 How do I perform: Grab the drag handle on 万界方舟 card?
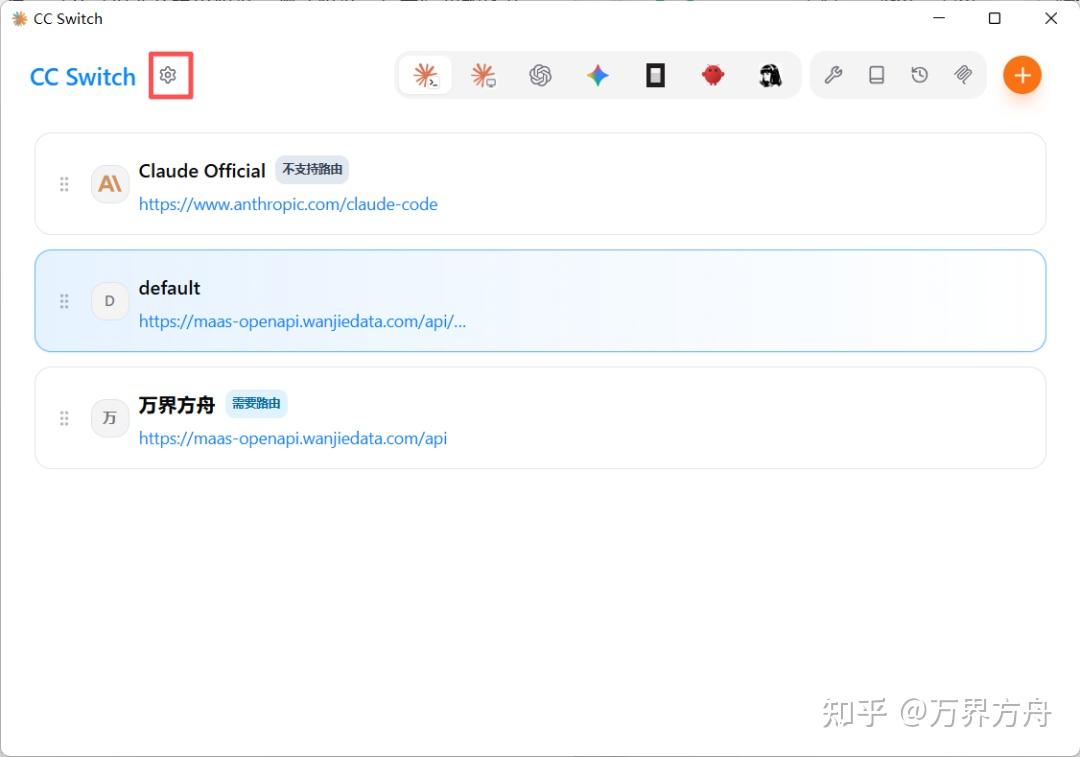[64, 418]
